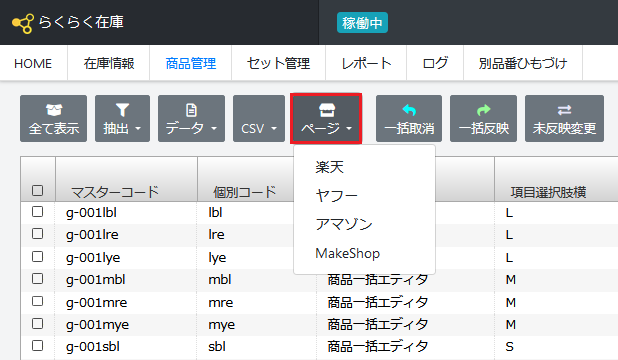Expand the CSV dropdown button
Screen dimensions: 618x360
tap(259, 118)
